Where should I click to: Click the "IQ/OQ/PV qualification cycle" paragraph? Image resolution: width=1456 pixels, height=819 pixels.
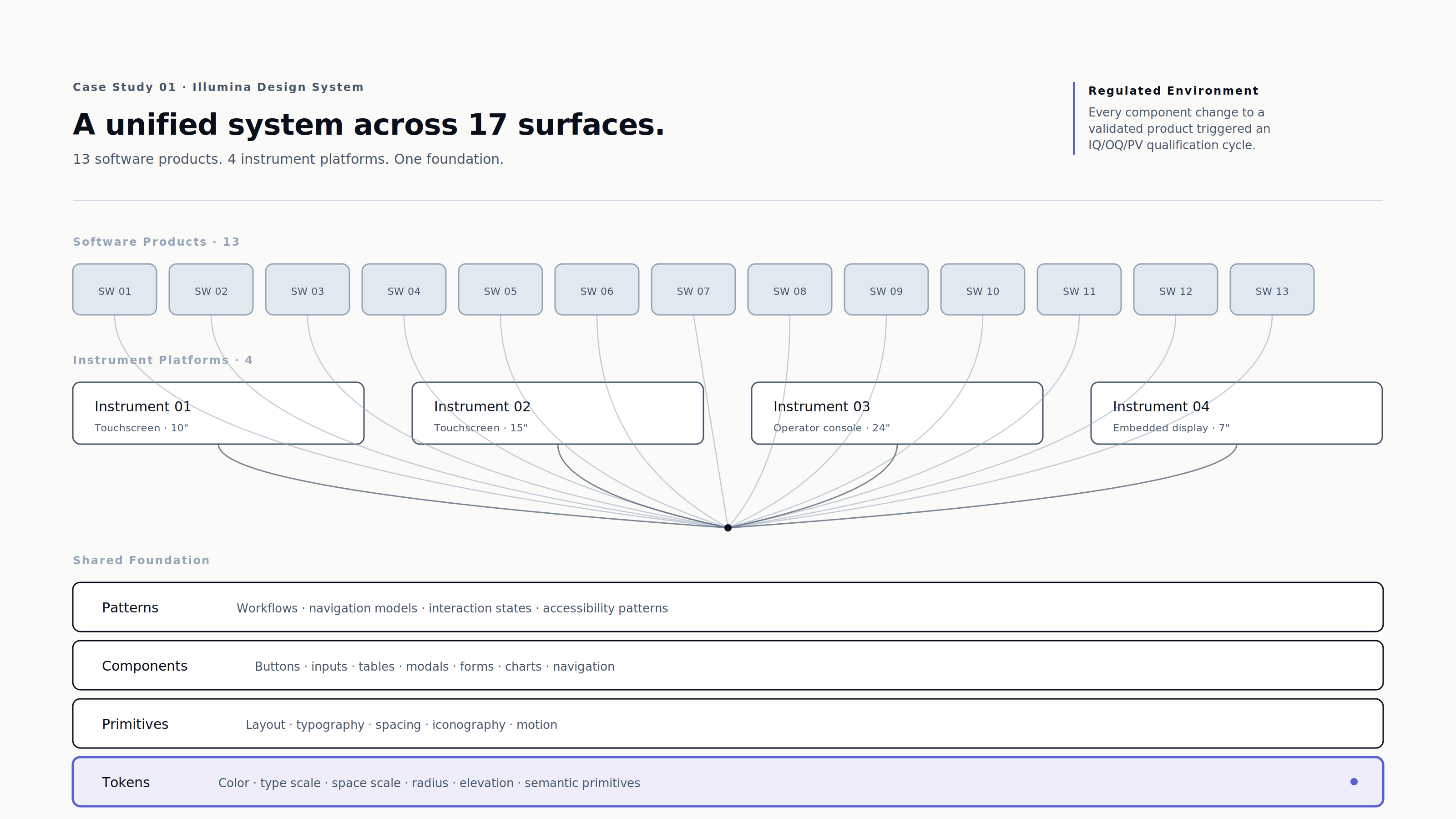pos(1179,129)
